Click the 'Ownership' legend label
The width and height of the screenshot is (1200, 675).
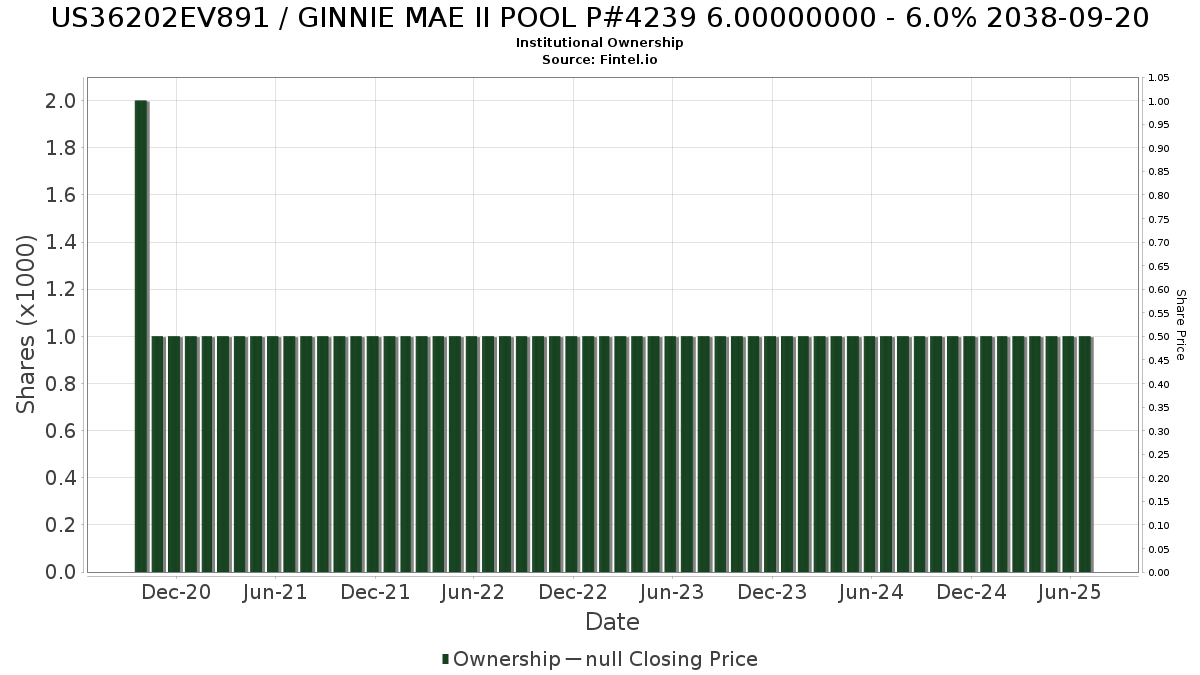pyautogui.click(x=507, y=659)
